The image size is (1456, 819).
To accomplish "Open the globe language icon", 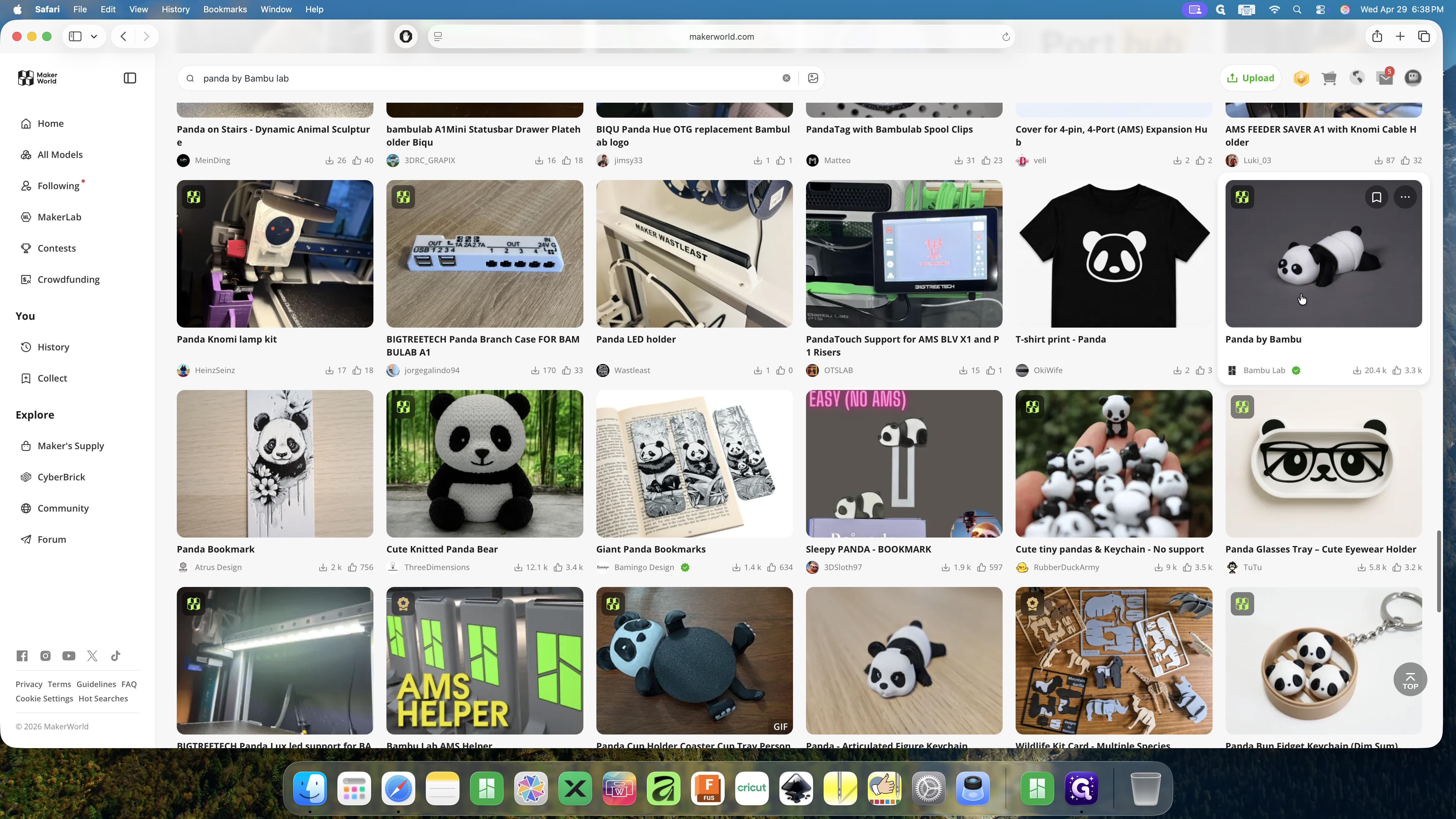I will click(x=1357, y=78).
